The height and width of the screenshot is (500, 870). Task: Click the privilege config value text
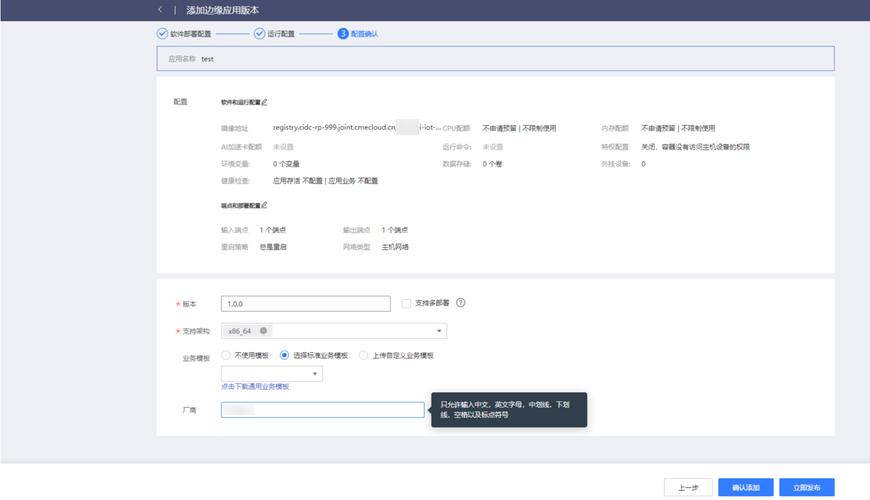coord(695,147)
